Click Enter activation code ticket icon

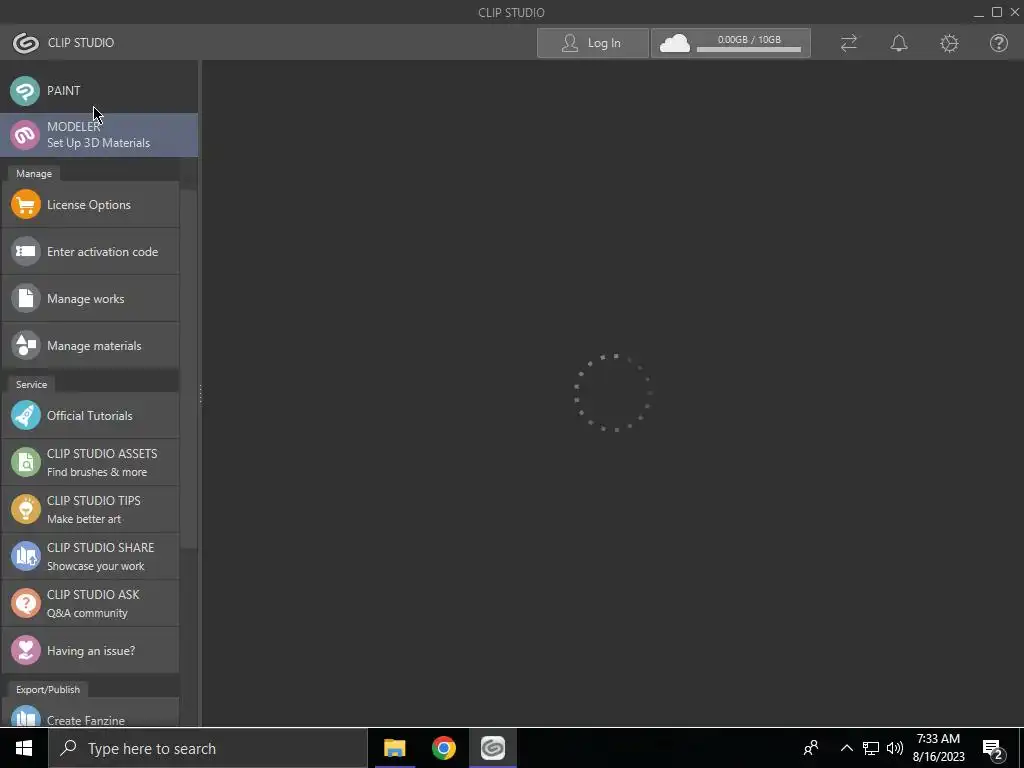25,252
